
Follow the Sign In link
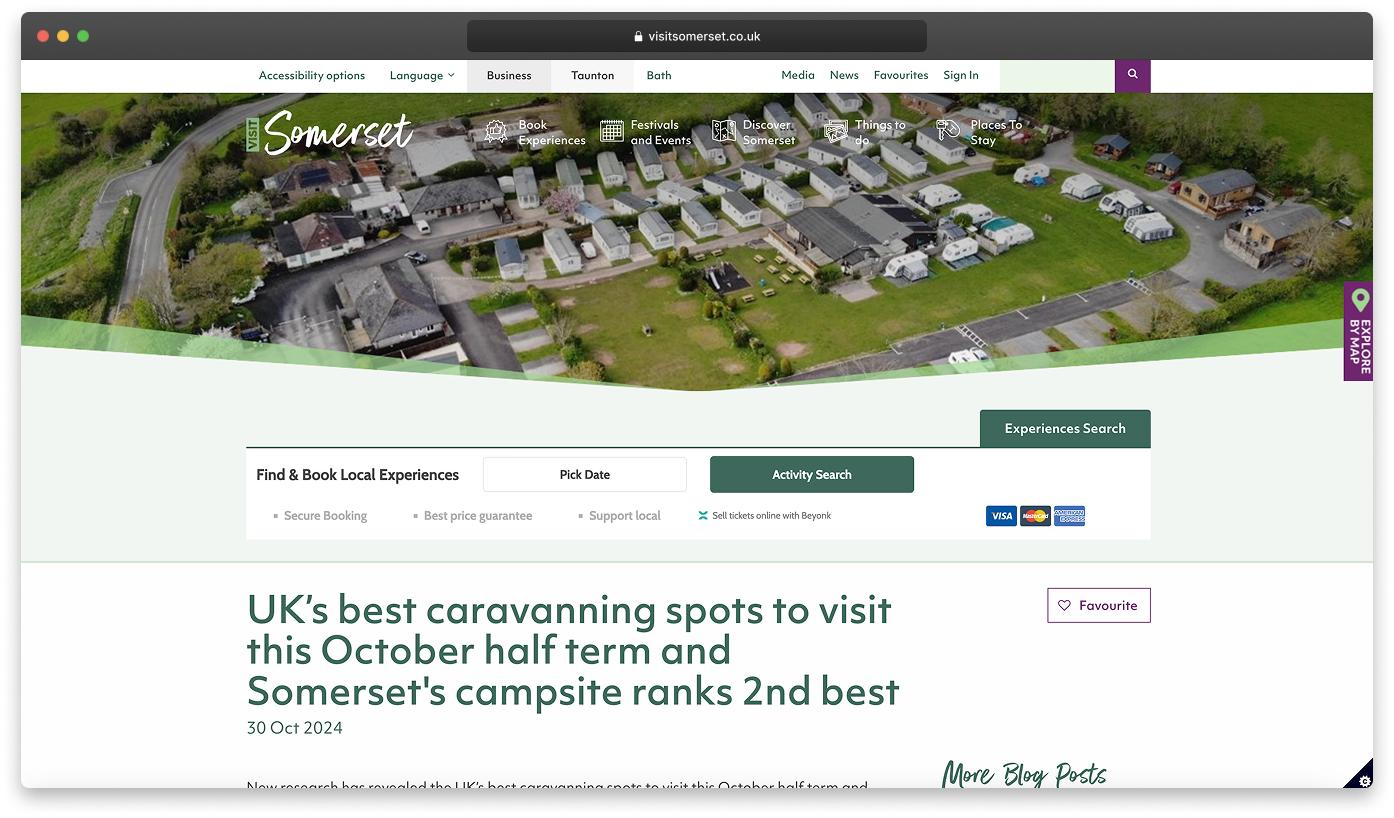[x=960, y=76]
